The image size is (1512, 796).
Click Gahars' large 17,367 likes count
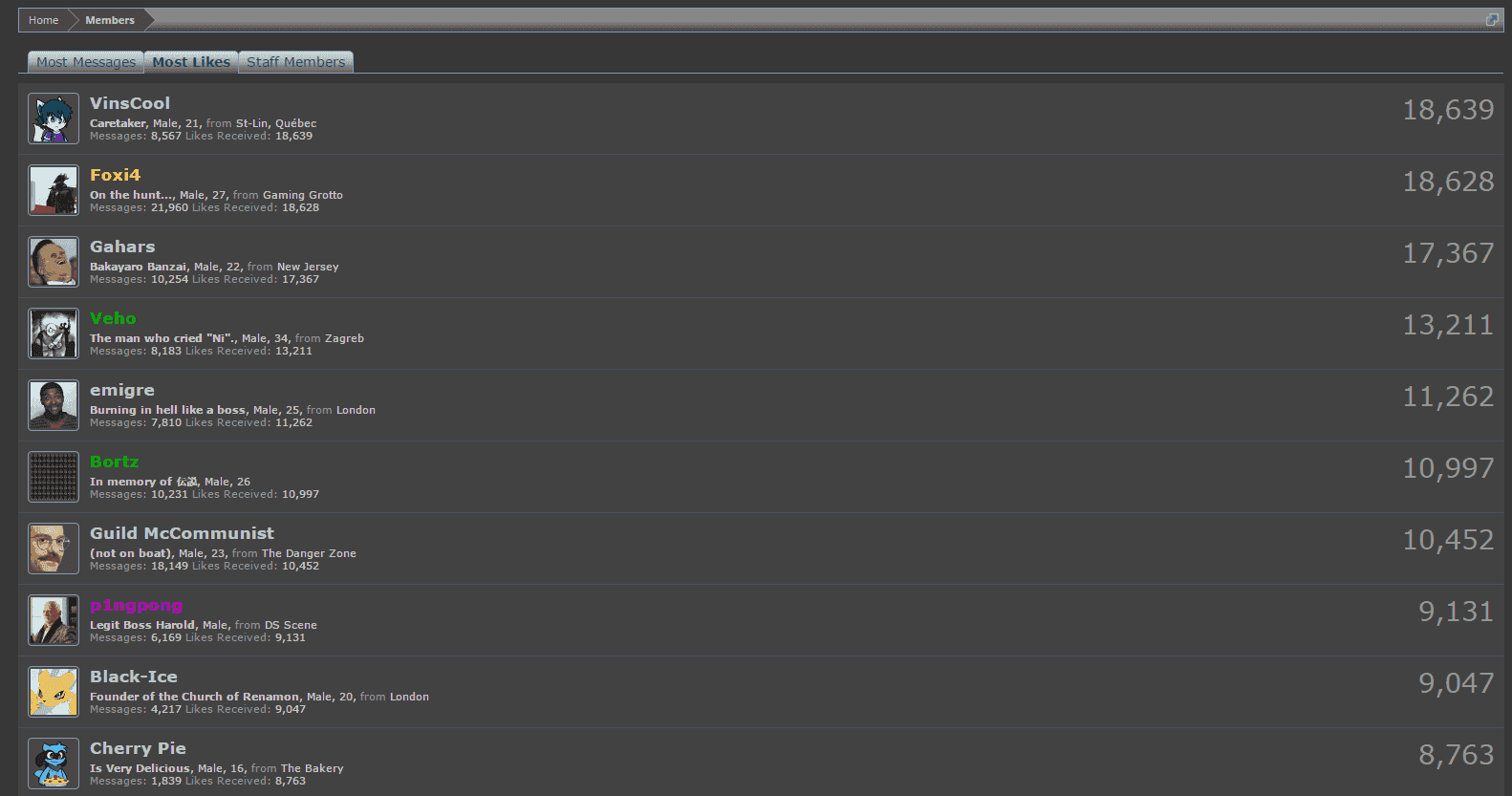pos(1448,253)
